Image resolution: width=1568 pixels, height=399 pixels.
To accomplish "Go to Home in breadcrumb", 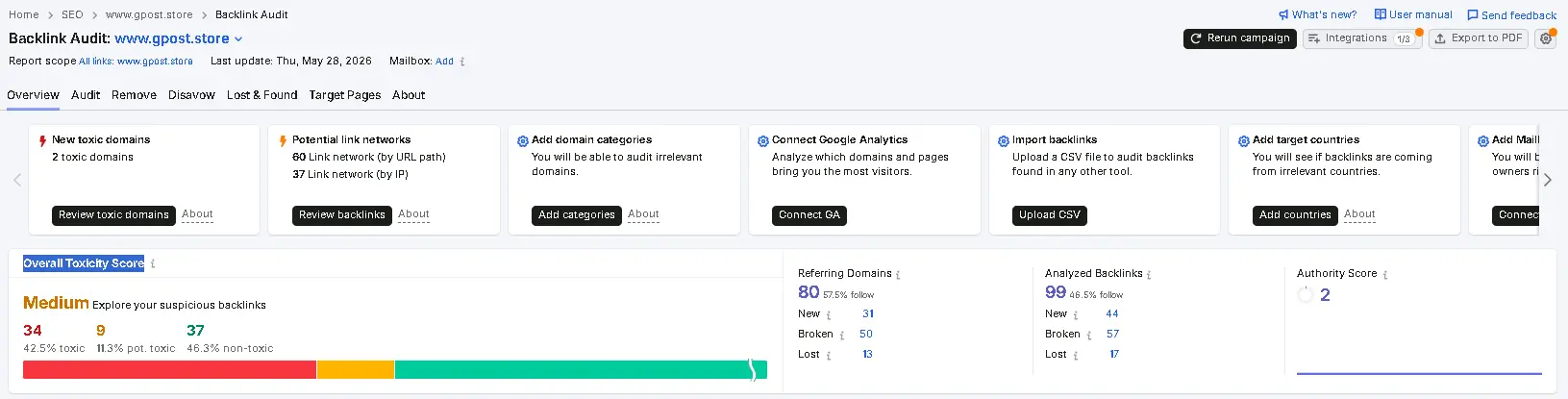I will [24, 14].
